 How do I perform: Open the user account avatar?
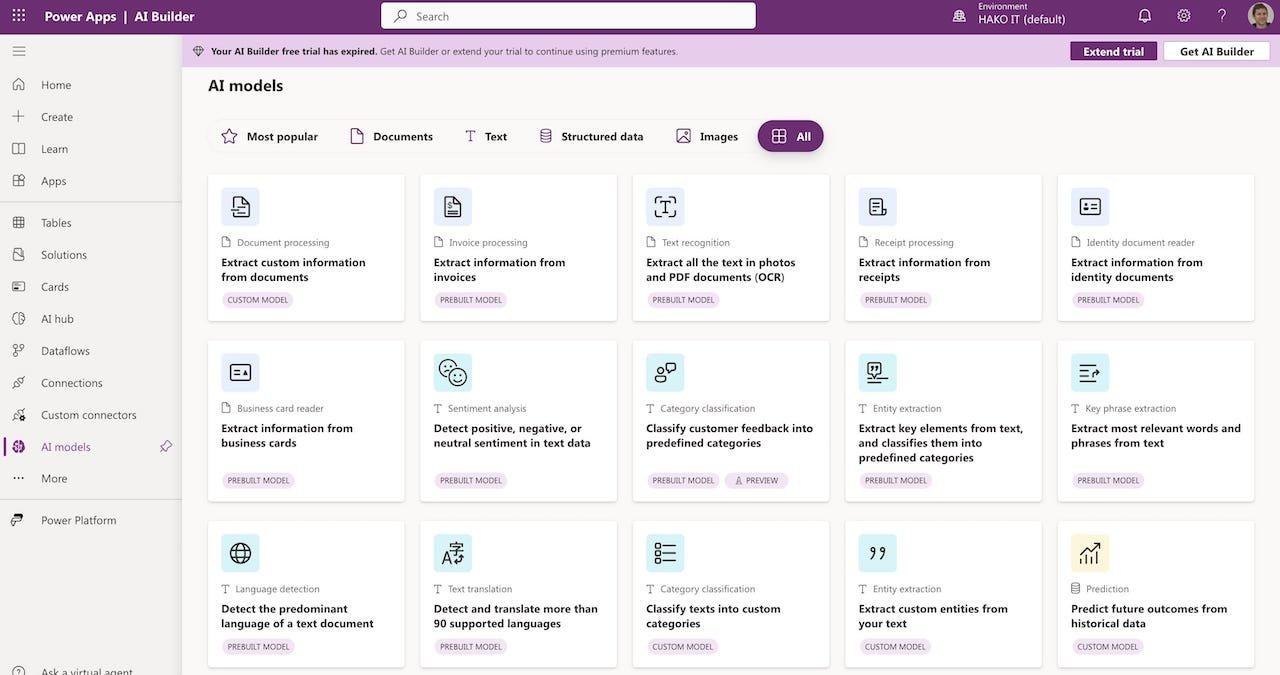pos(1260,16)
